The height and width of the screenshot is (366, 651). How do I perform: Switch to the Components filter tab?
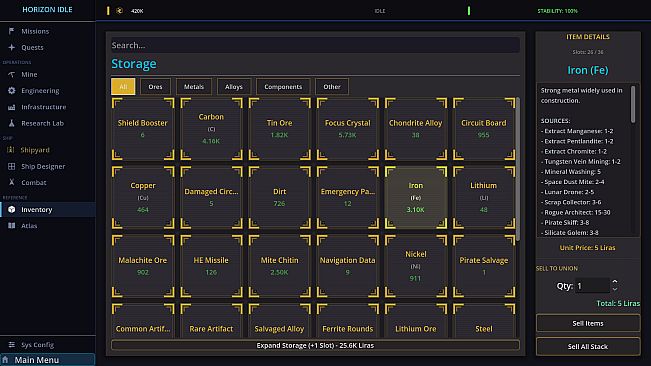pos(283,87)
